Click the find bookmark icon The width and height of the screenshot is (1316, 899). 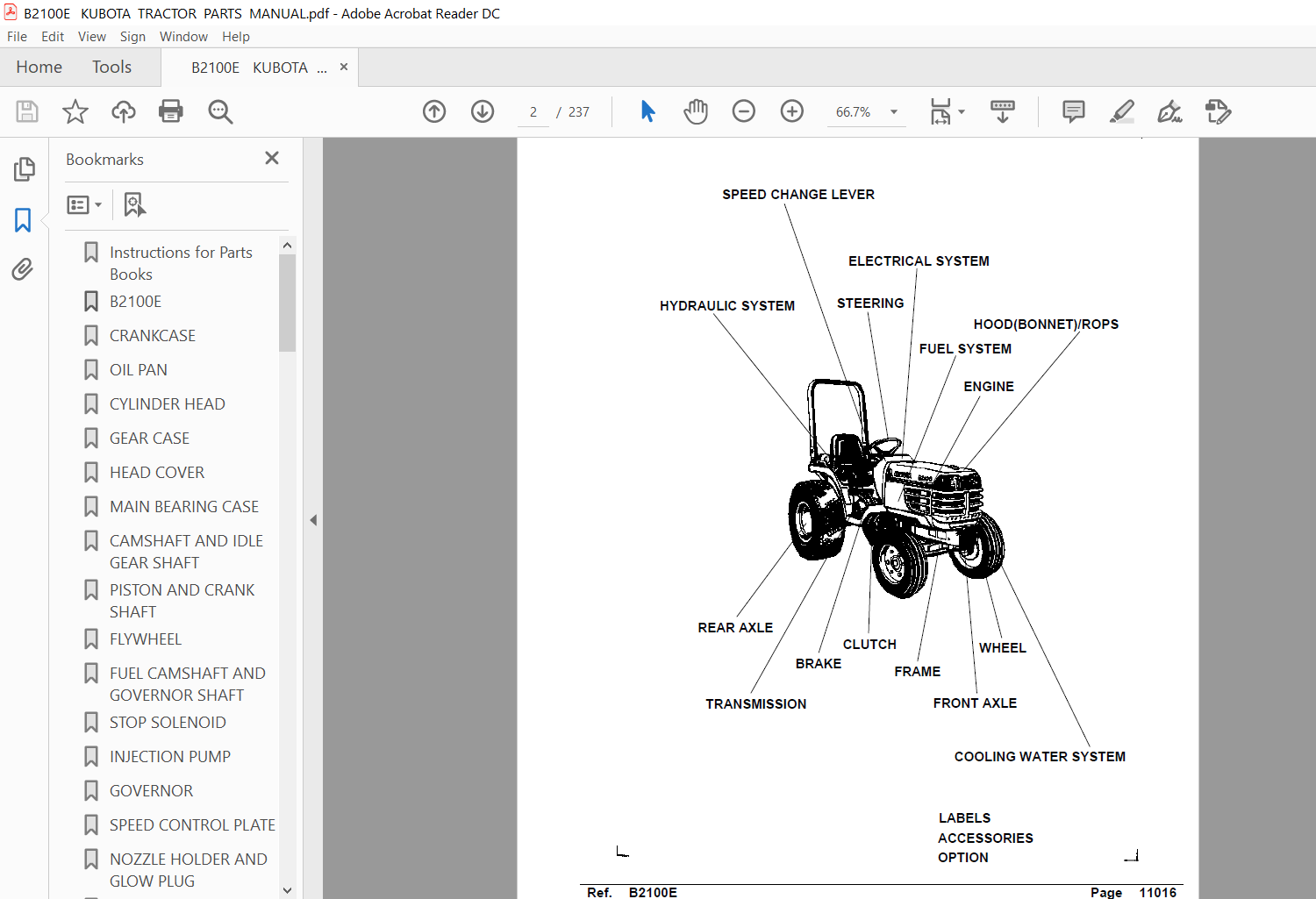coord(134,204)
